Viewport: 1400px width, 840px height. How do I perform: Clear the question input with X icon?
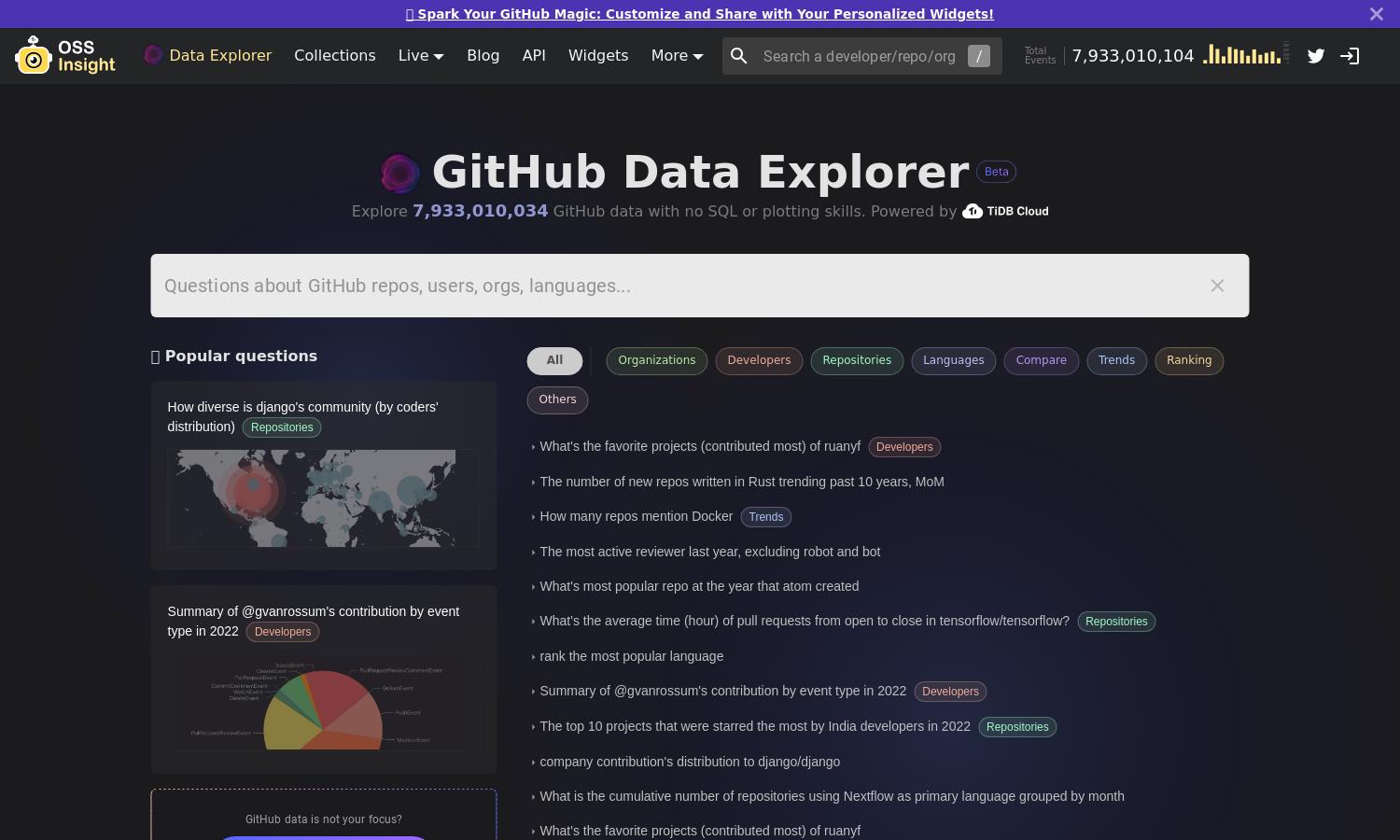1217,286
